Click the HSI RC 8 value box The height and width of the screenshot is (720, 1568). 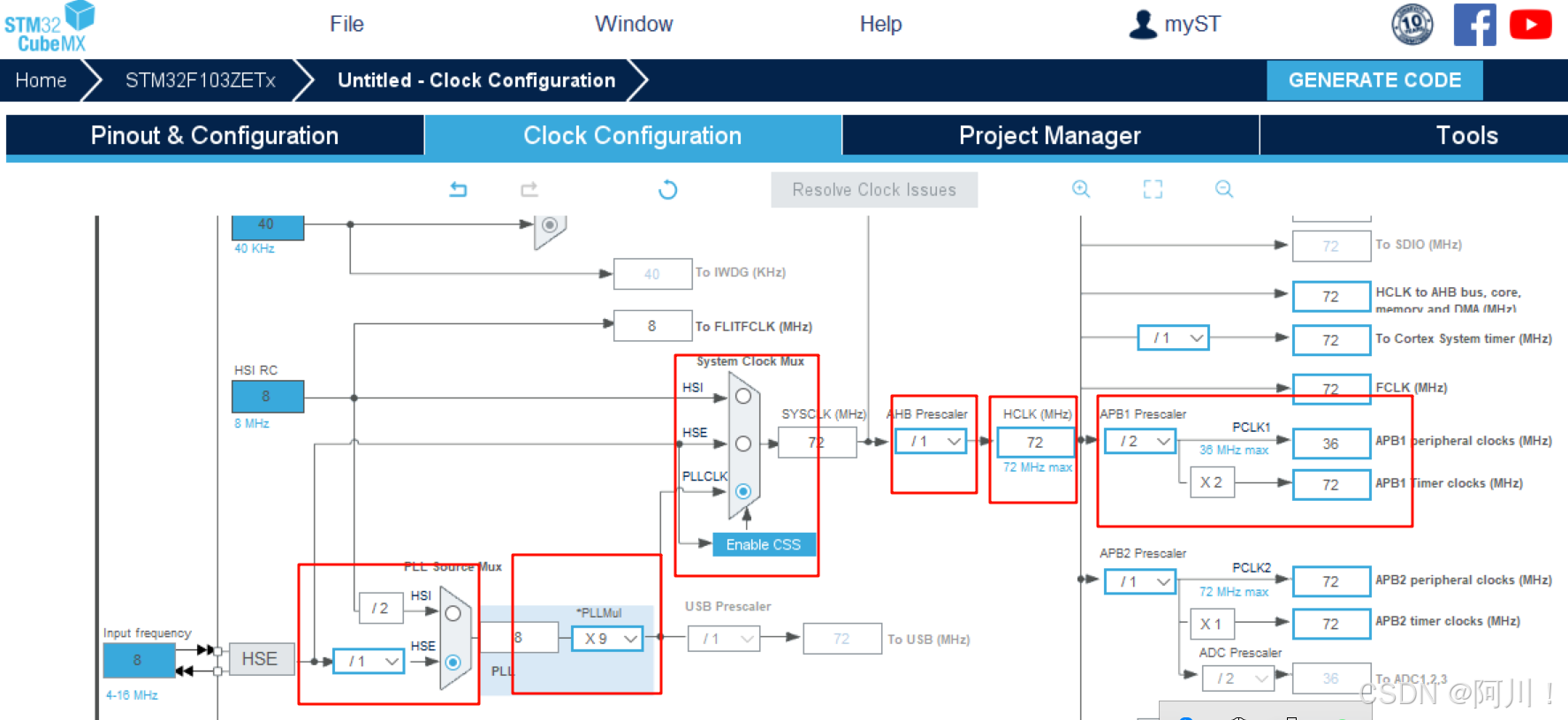(268, 397)
